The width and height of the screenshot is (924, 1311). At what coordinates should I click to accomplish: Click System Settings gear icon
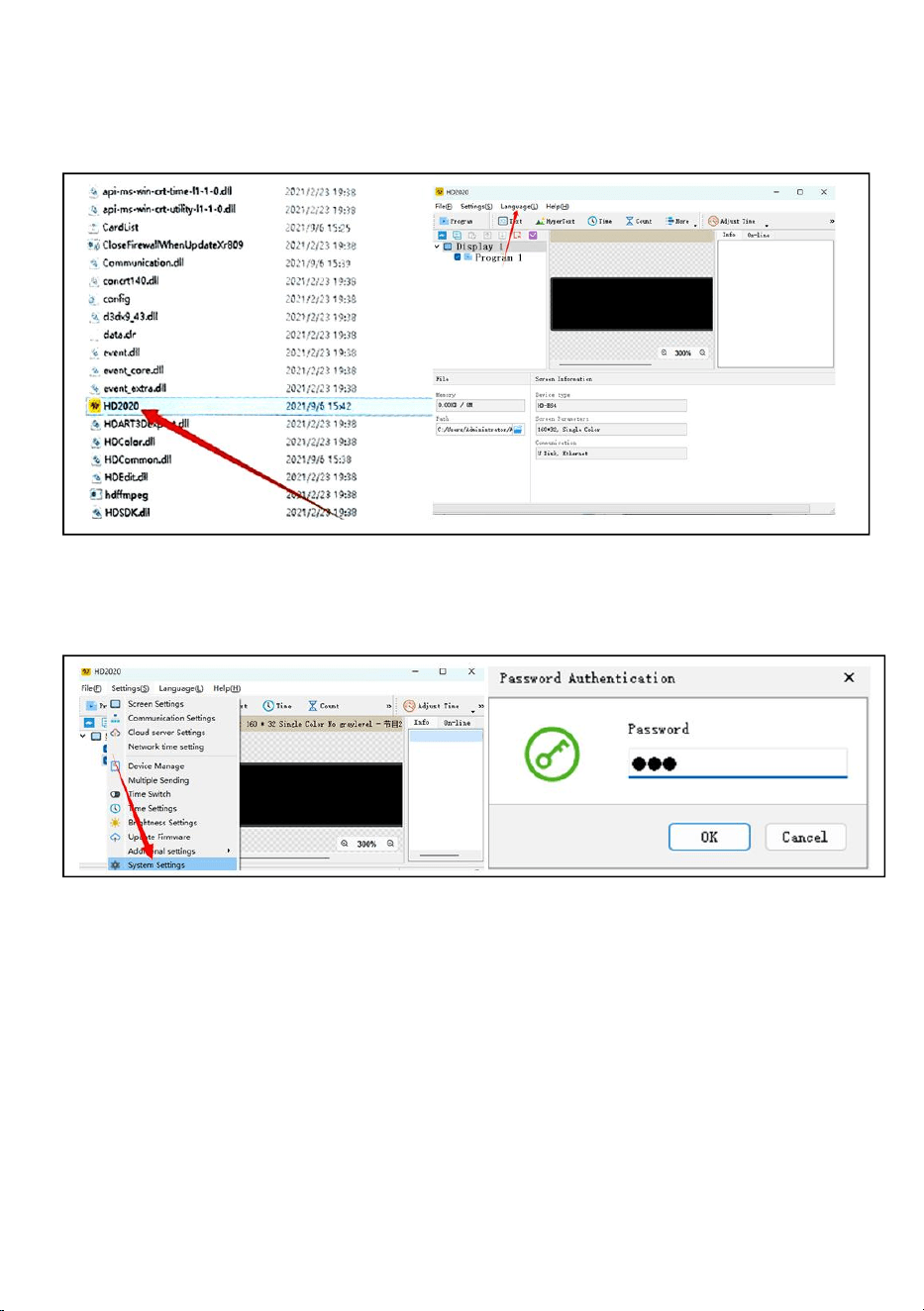(x=116, y=864)
